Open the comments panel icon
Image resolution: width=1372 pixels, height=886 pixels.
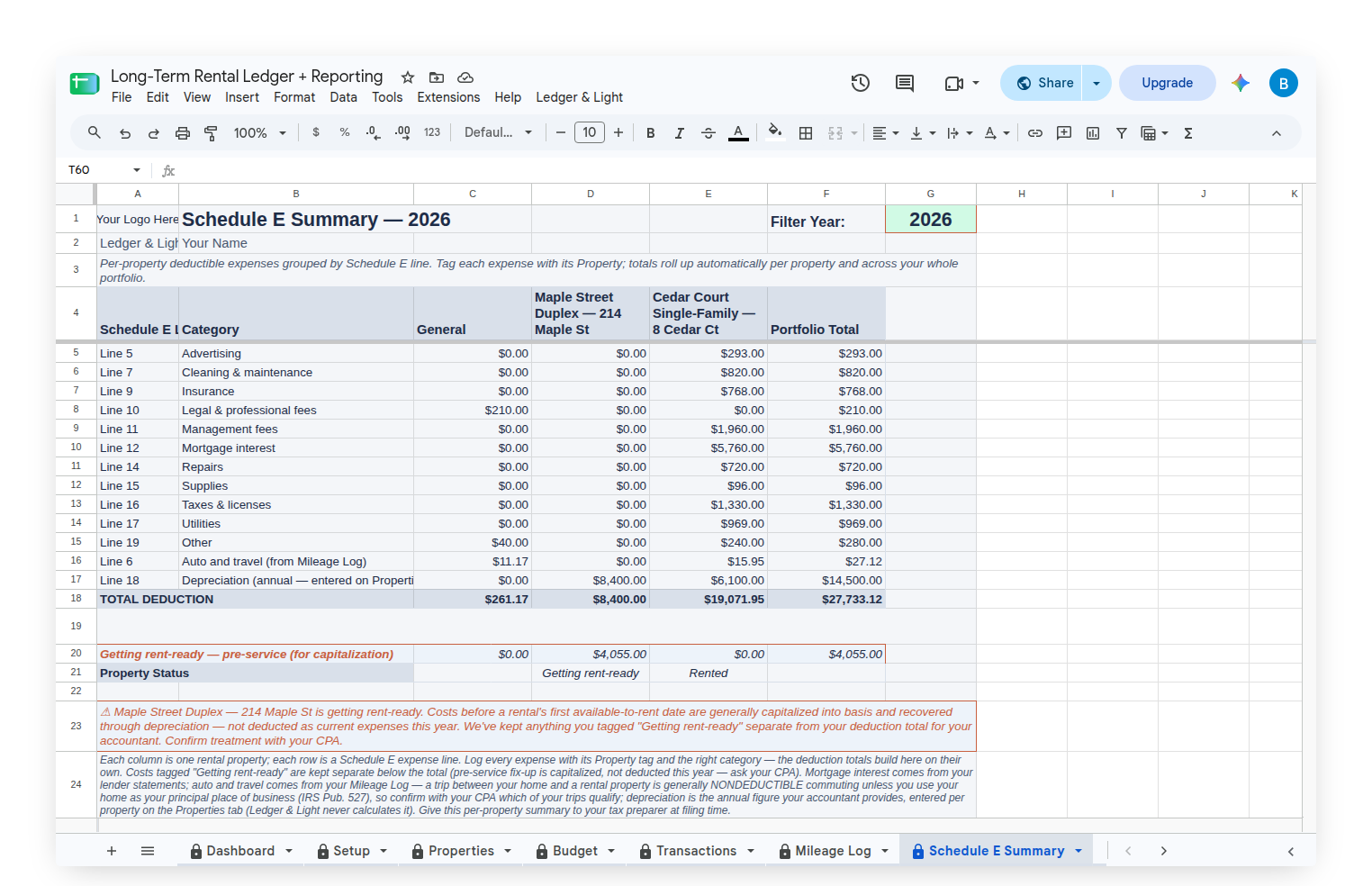click(905, 83)
